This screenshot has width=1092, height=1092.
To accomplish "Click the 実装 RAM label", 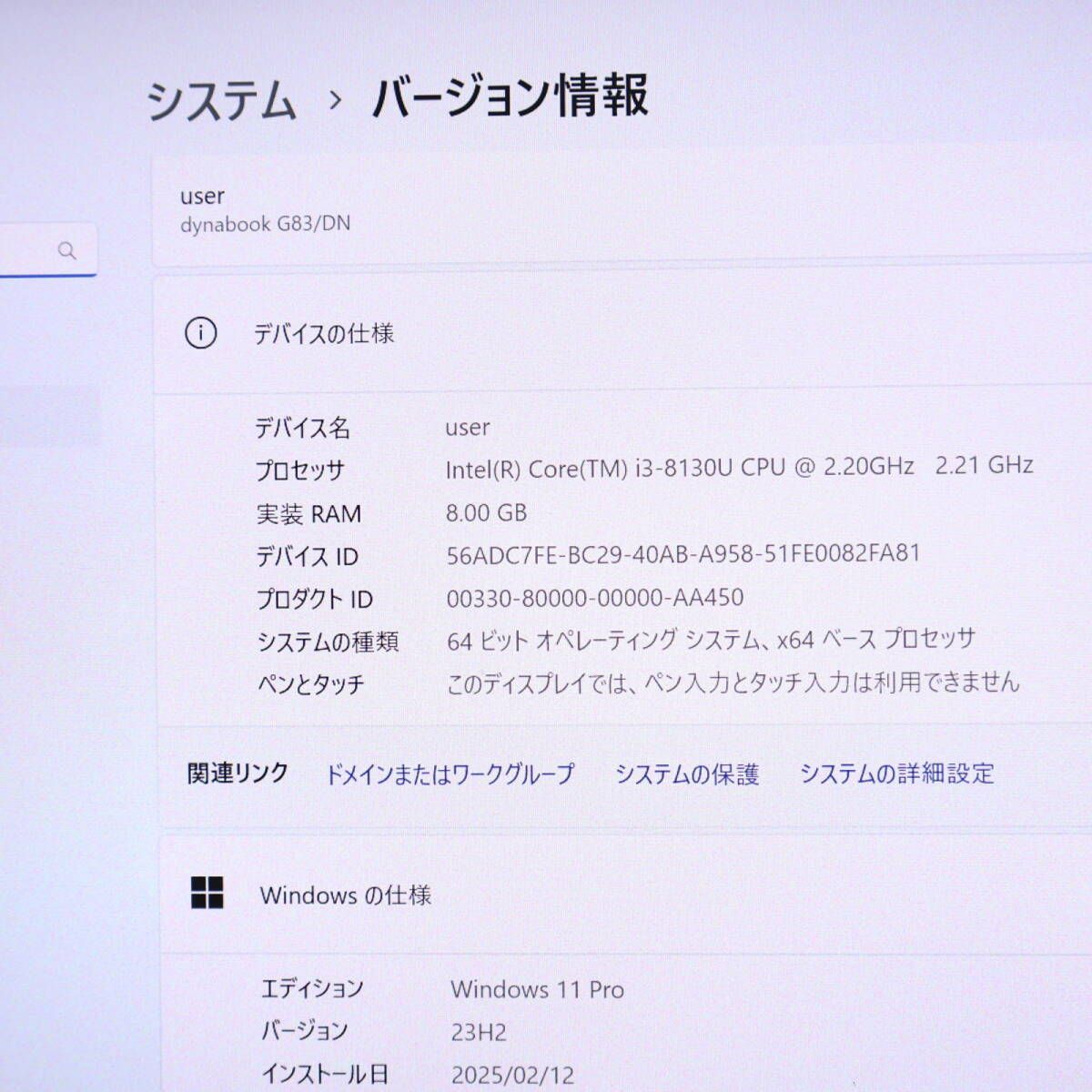I will point(308,514).
